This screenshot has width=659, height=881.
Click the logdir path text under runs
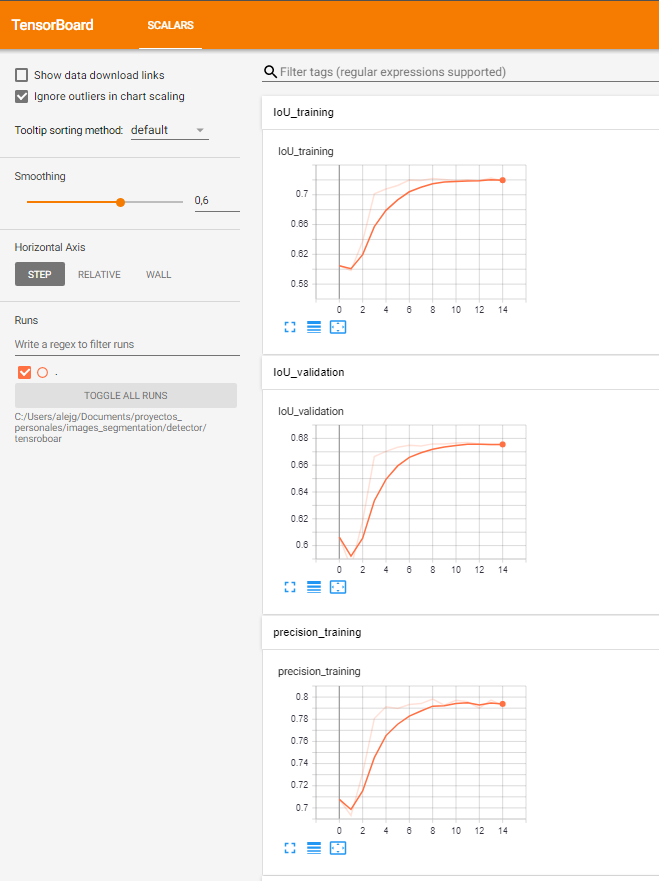coord(110,428)
